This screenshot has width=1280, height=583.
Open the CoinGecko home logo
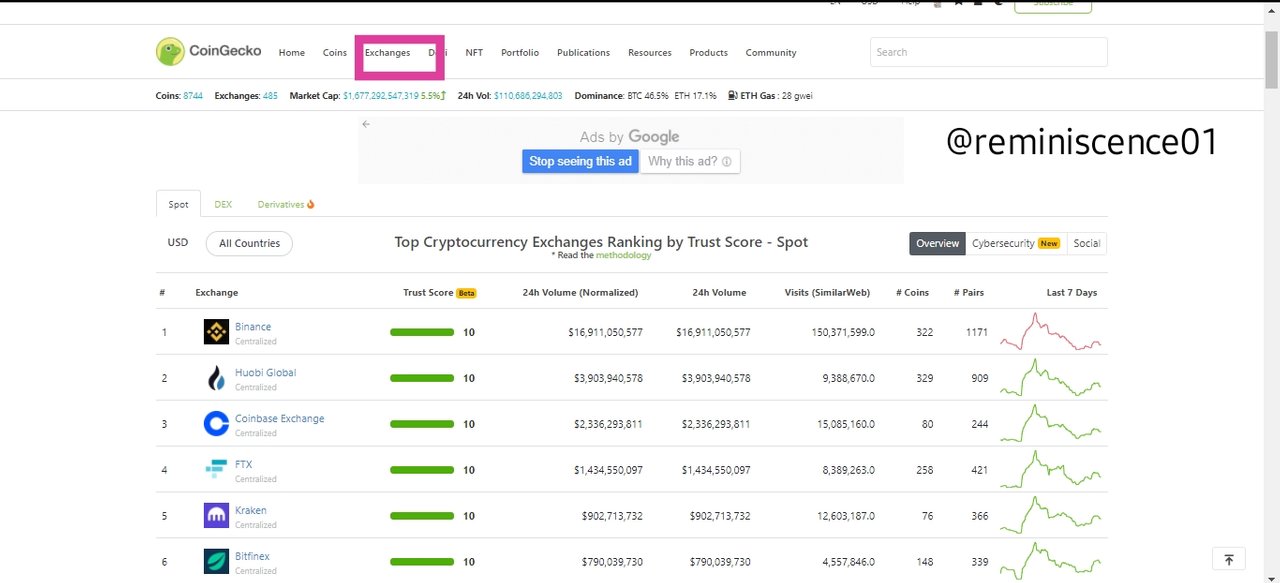(x=209, y=52)
